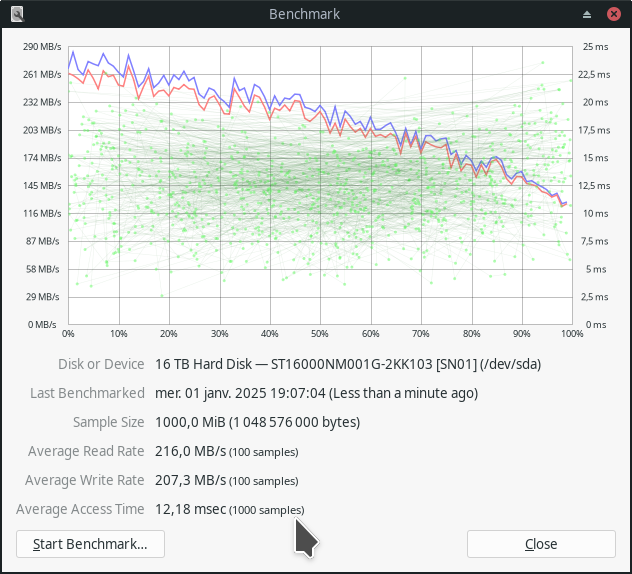632x574 pixels.
Task: Select the disk name ST16000NM001G-2KK103 text
Action: [351, 364]
